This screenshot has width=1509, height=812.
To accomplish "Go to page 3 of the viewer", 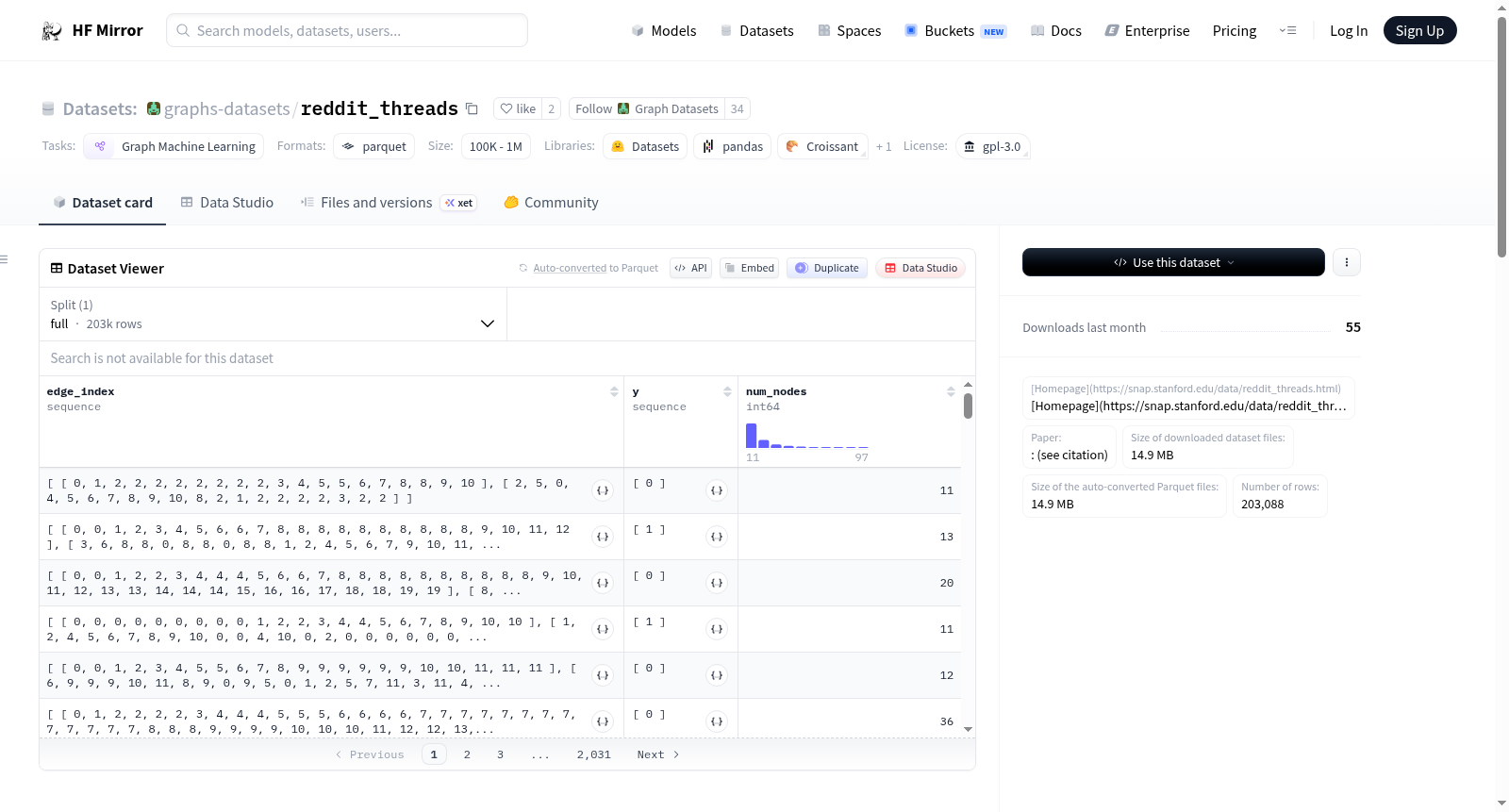I will click(500, 754).
